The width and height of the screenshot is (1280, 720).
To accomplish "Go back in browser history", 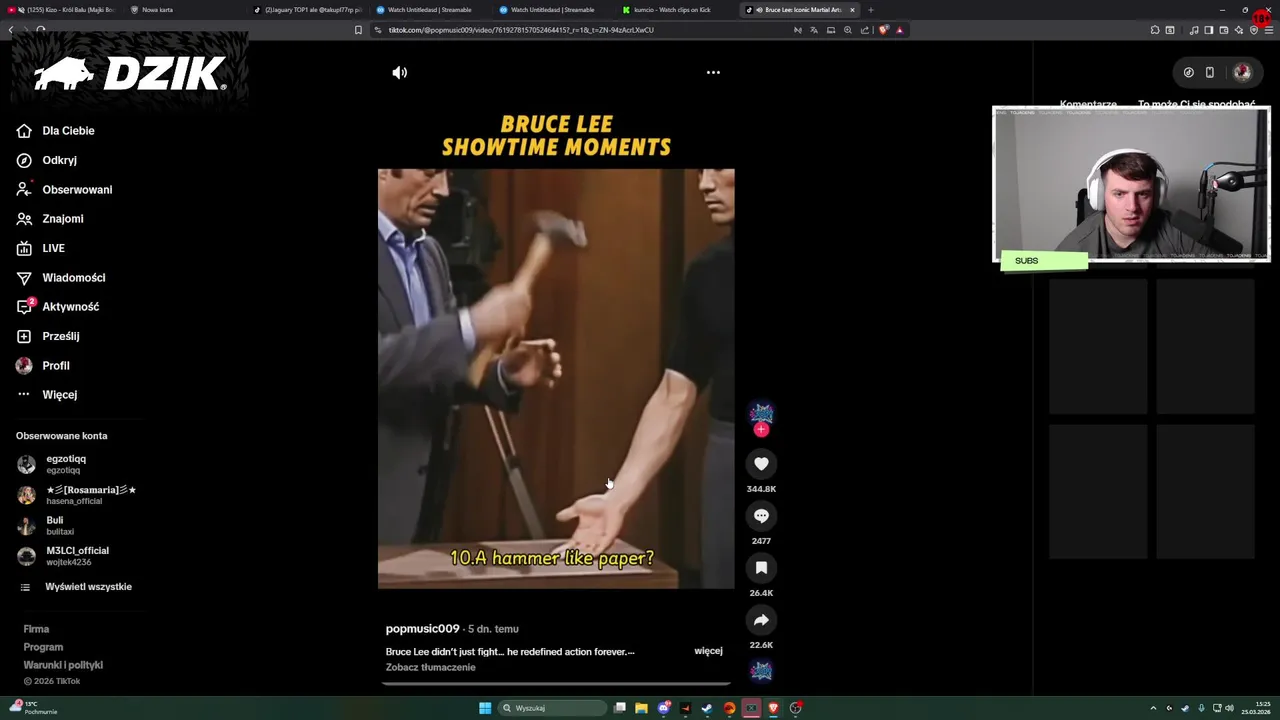I will 11,30.
